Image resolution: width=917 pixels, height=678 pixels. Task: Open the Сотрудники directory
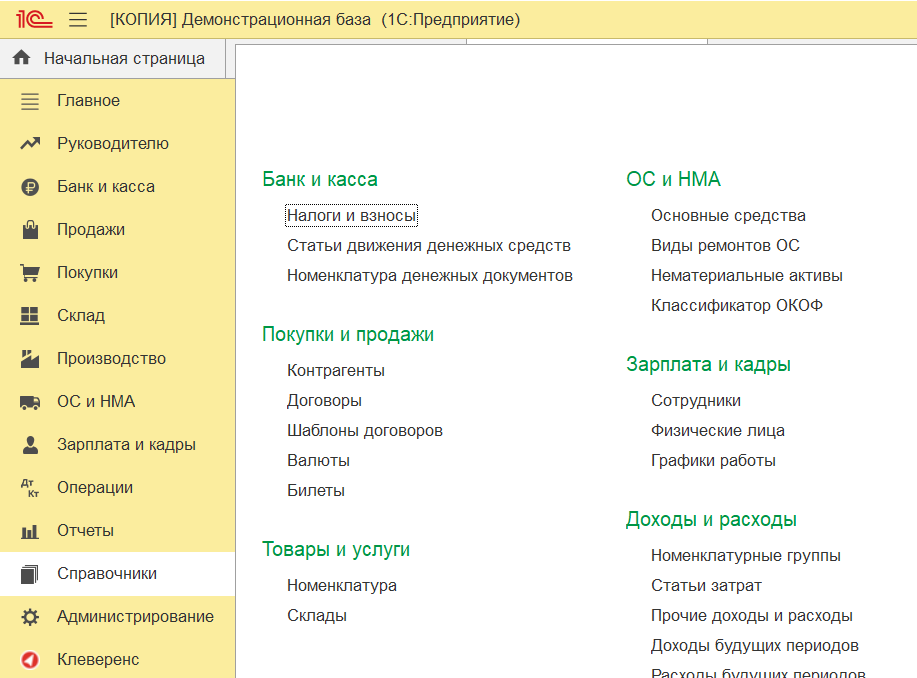coord(695,401)
